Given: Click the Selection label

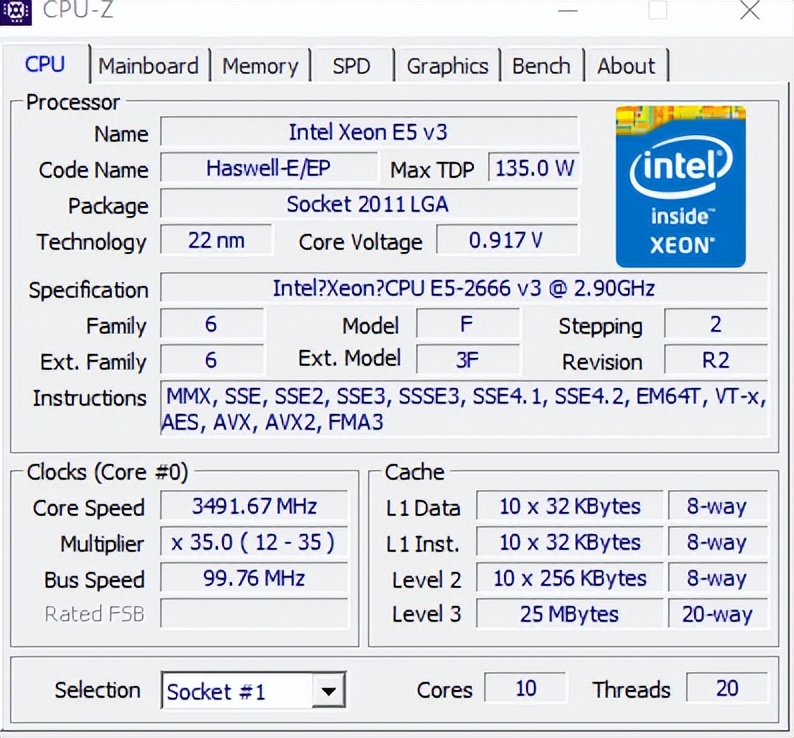Looking at the screenshot, I should tap(98, 690).
